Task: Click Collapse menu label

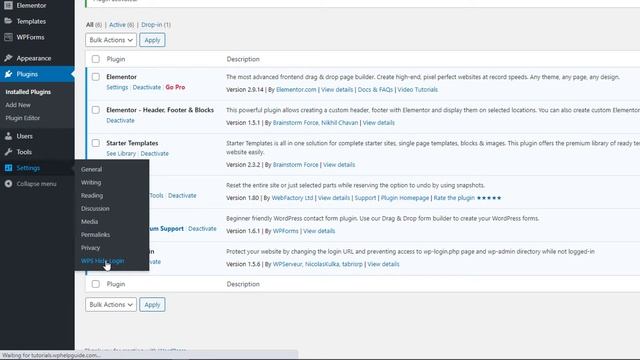Action: tap(36, 184)
